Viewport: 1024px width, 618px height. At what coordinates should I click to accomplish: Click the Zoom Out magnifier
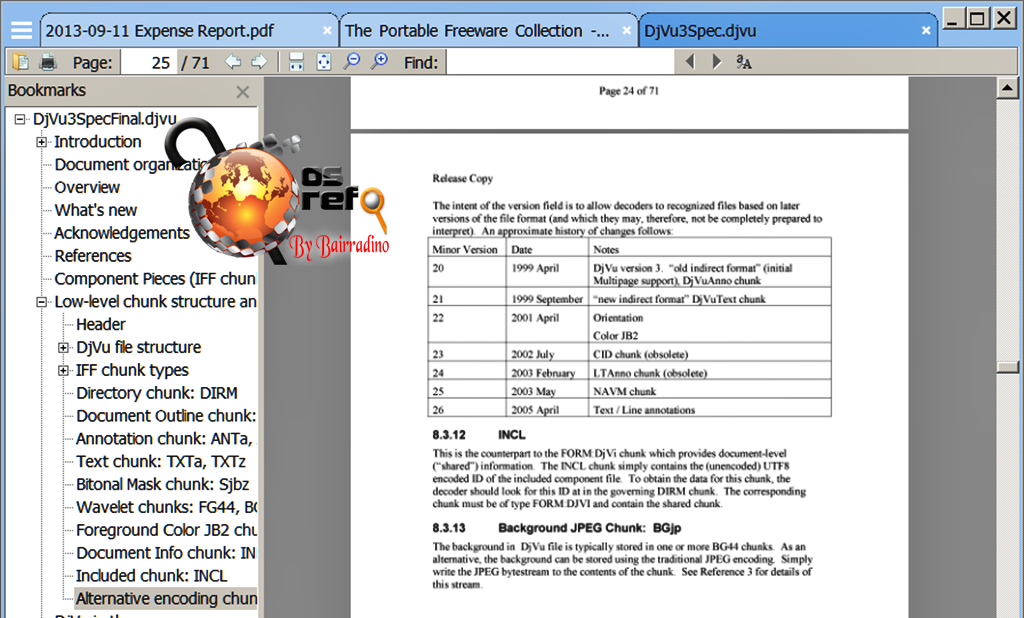click(x=351, y=62)
